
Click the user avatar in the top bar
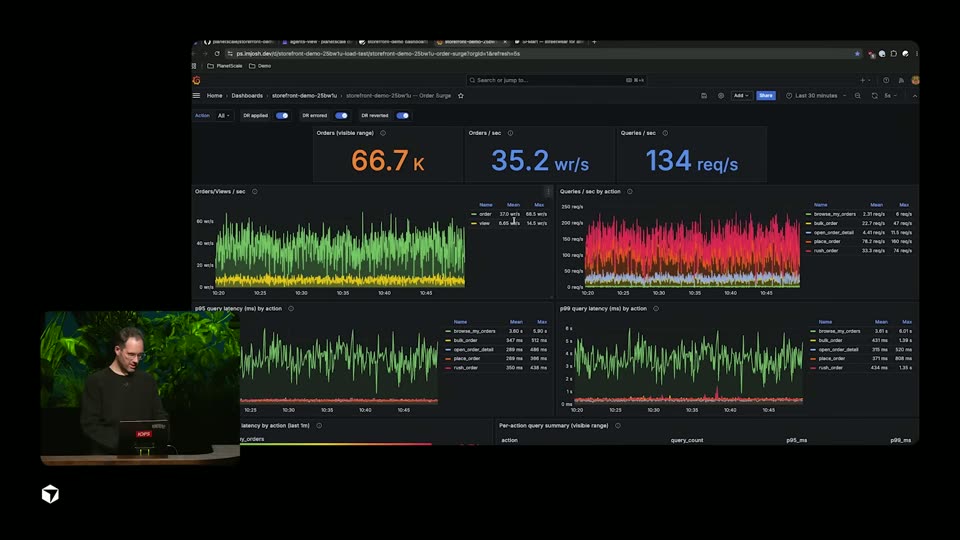[x=915, y=80]
